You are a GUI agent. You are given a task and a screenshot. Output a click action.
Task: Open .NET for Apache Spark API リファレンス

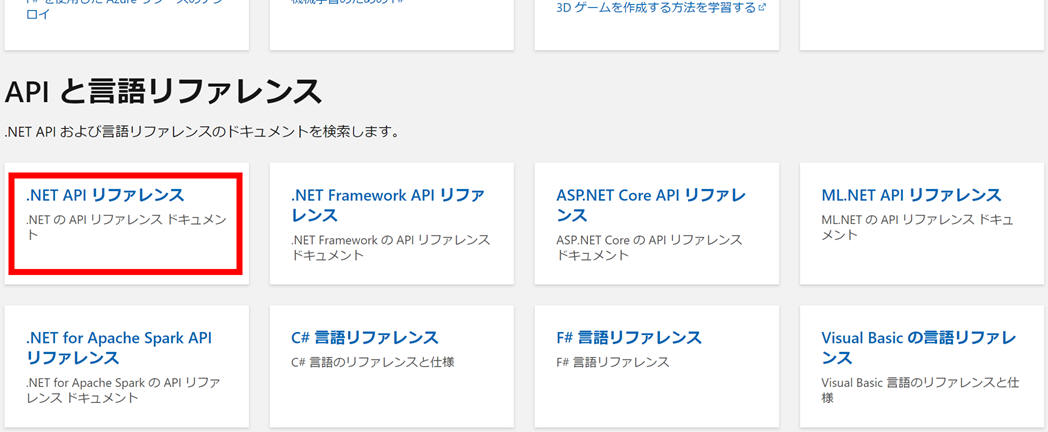tap(119, 348)
